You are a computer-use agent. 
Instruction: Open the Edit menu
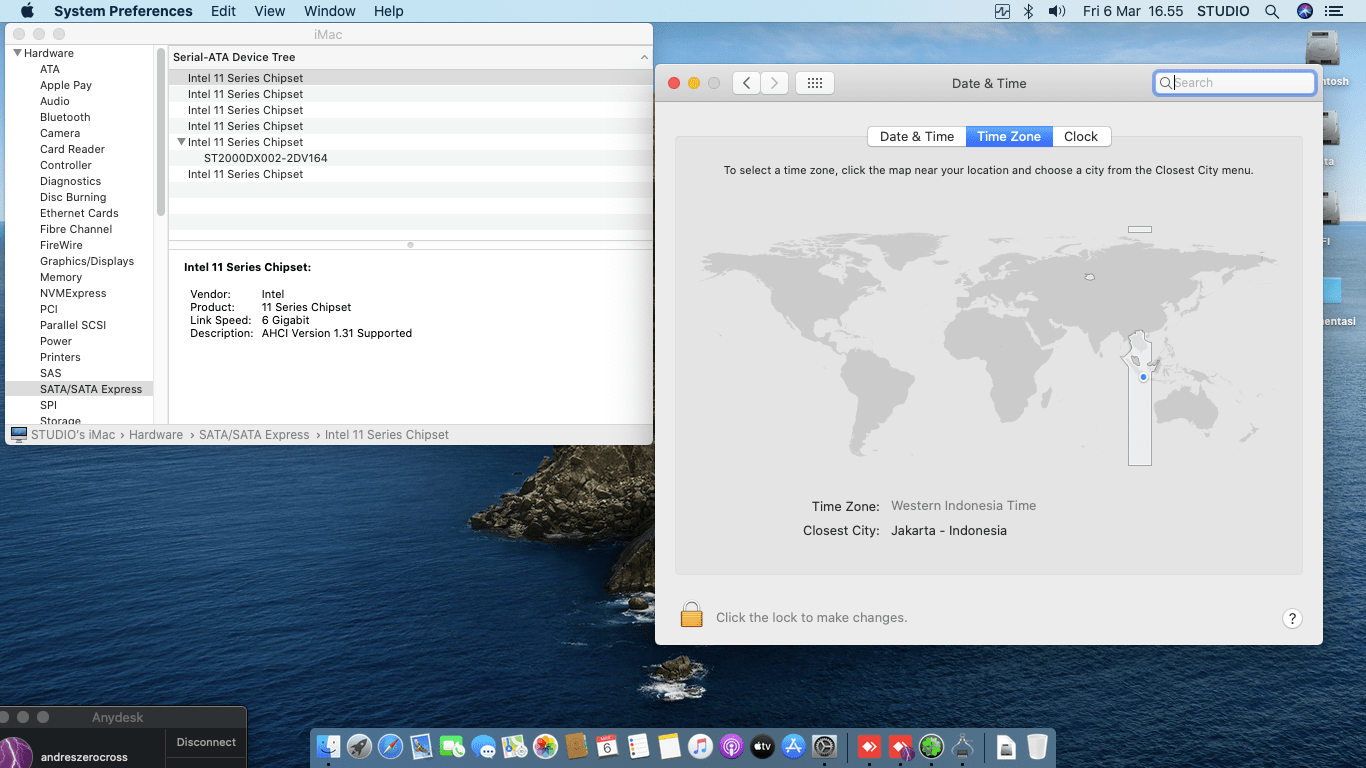click(x=224, y=11)
